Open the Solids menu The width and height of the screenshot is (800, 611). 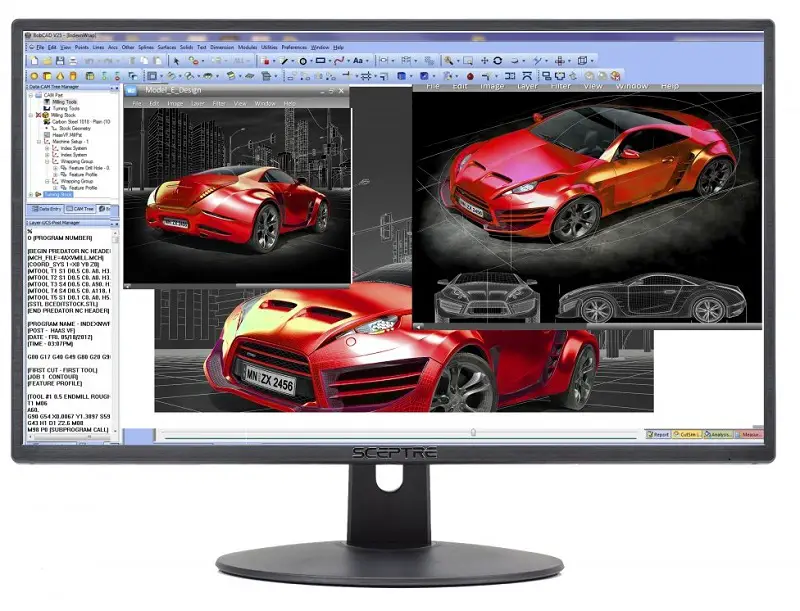[x=186, y=47]
